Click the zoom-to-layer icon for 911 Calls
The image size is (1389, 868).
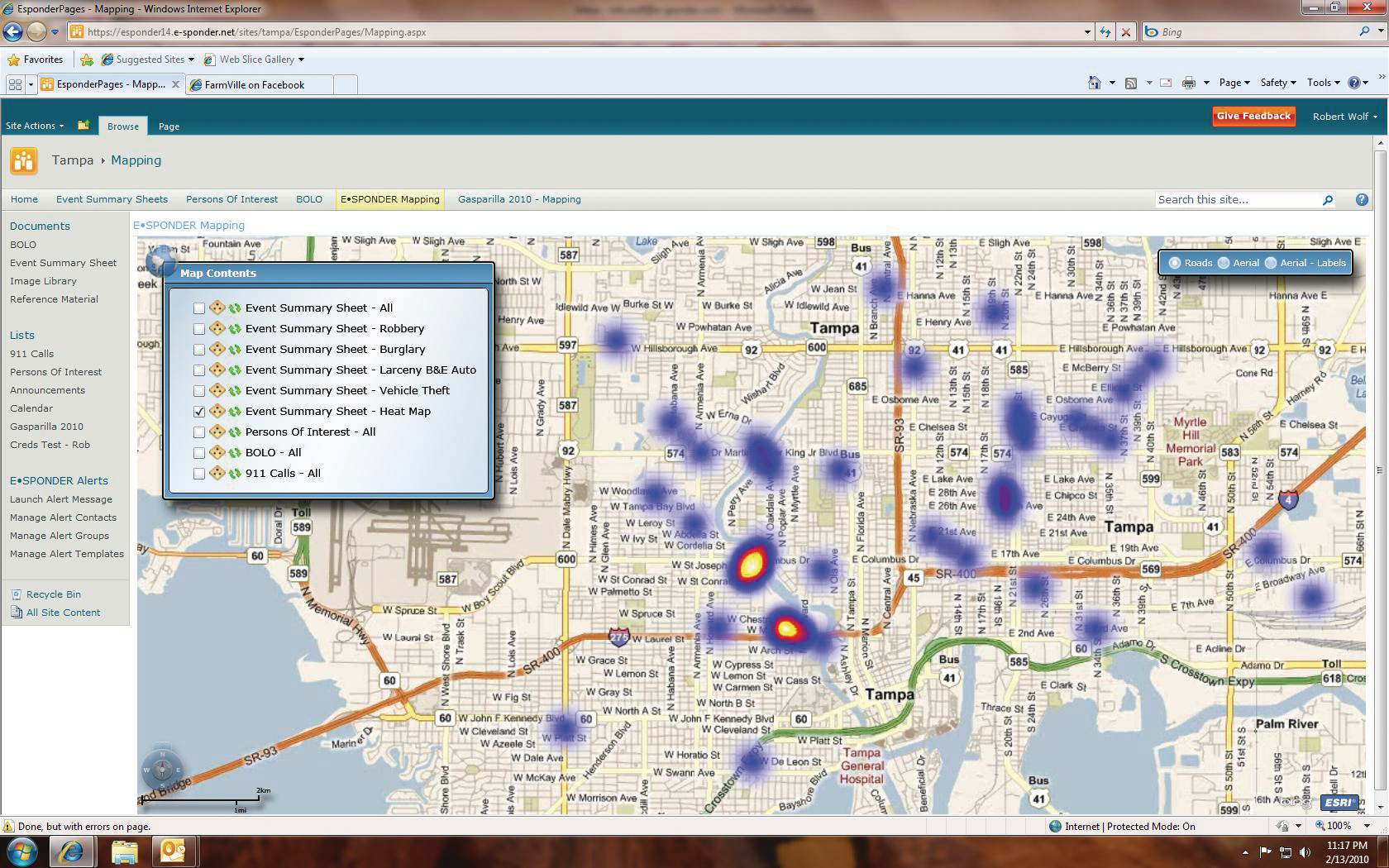pyautogui.click(x=217, y=474)
